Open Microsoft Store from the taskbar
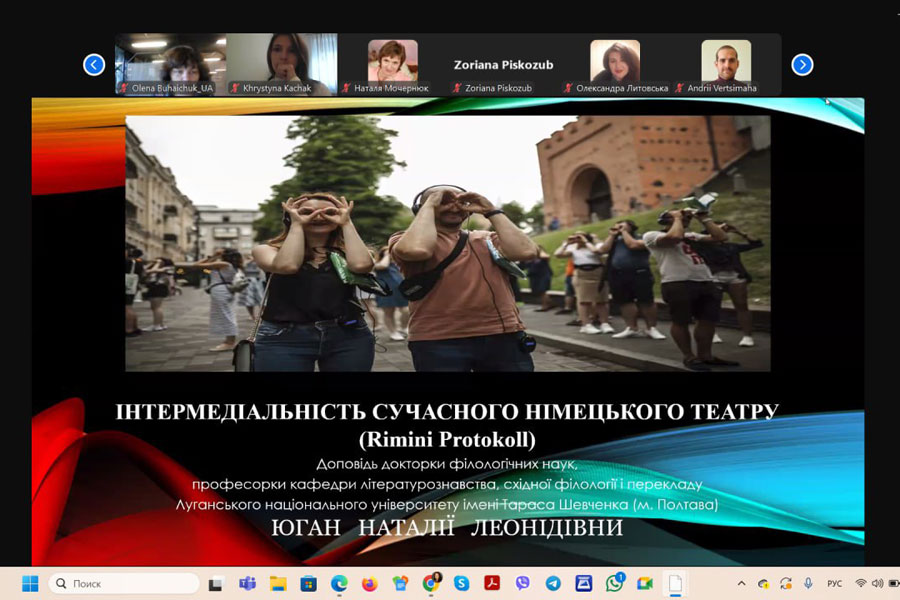This screenshot has height=600, width=900. [309, 584]
